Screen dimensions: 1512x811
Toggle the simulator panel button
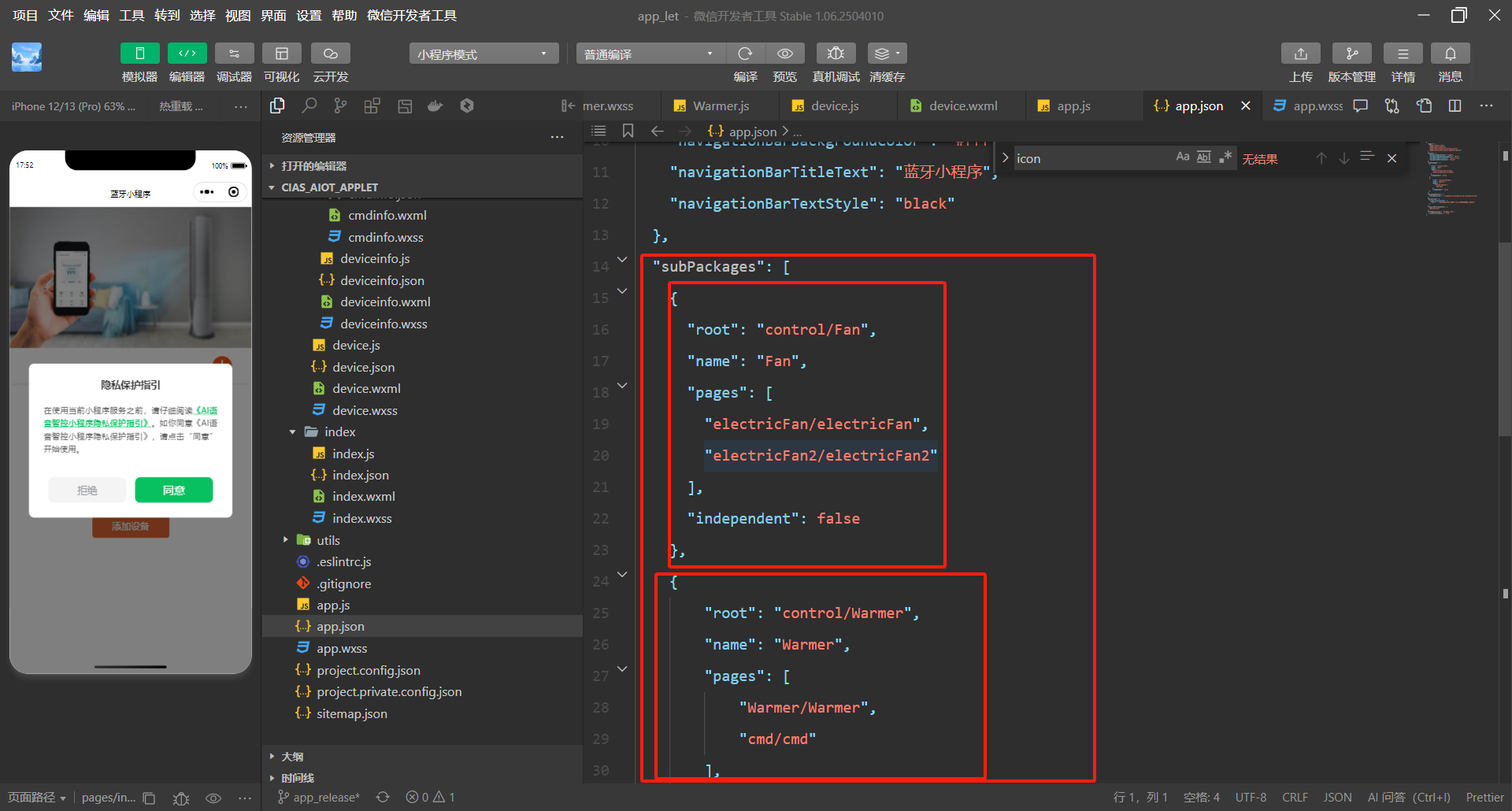coord(139,54)
